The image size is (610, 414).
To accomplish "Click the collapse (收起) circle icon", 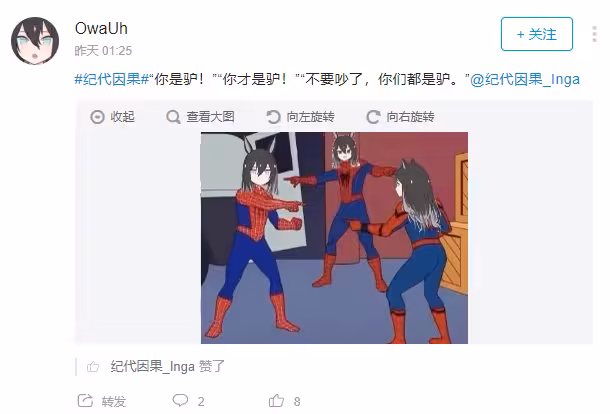I will click(97, 117).
